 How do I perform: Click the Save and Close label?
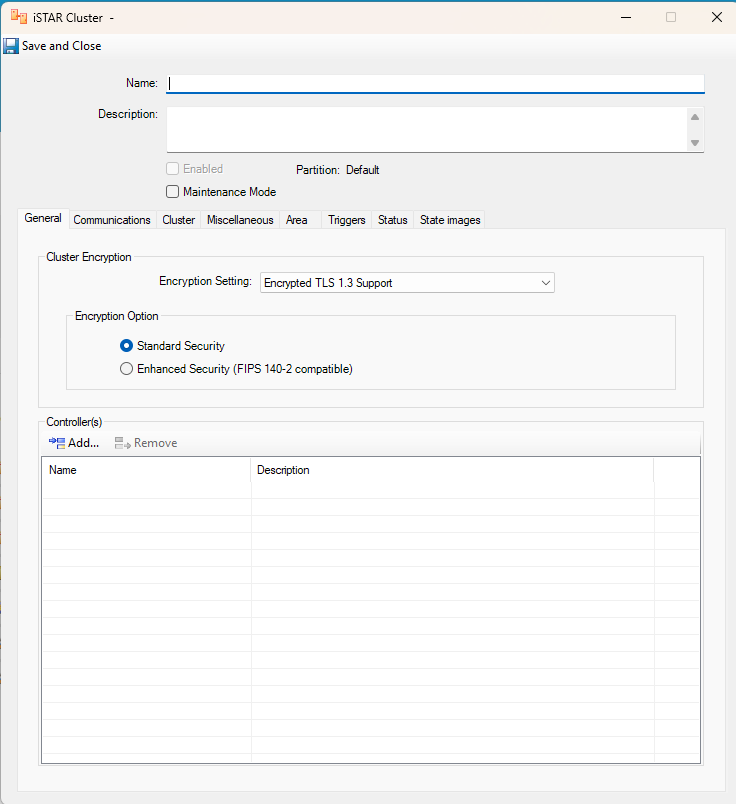[x=62, y=46]
